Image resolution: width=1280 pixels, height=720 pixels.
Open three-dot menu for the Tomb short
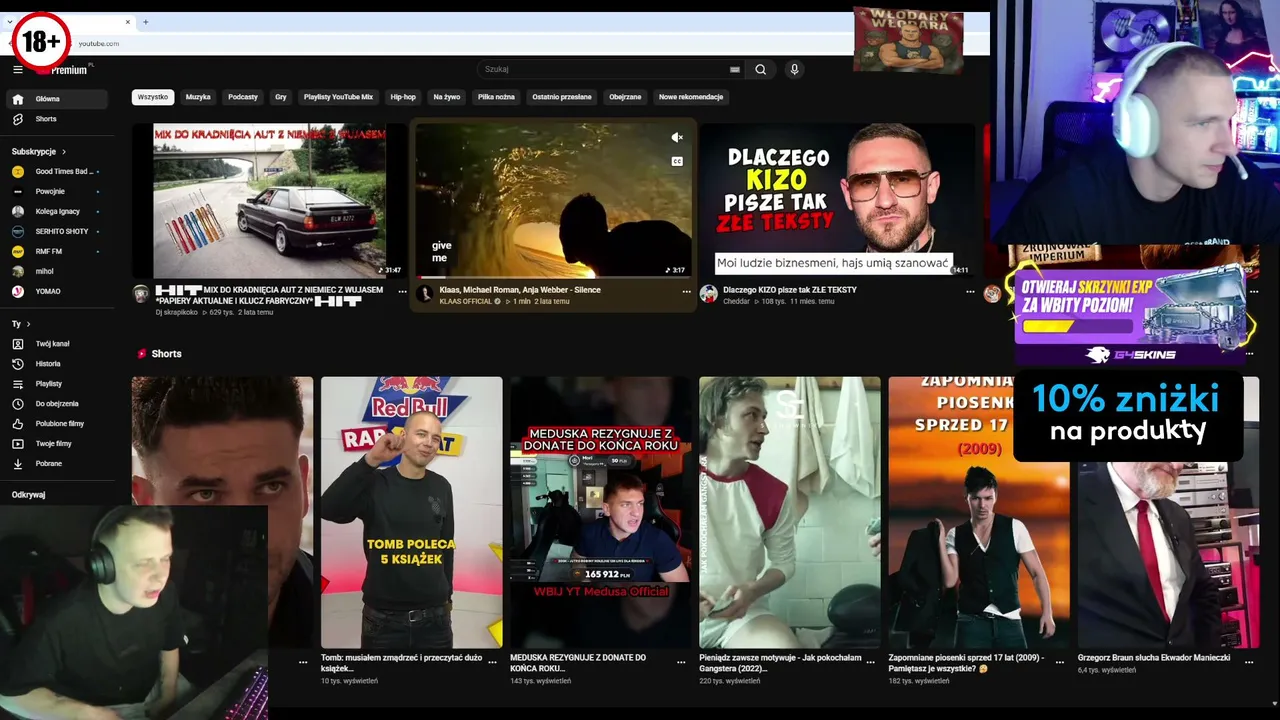point(492,661)
